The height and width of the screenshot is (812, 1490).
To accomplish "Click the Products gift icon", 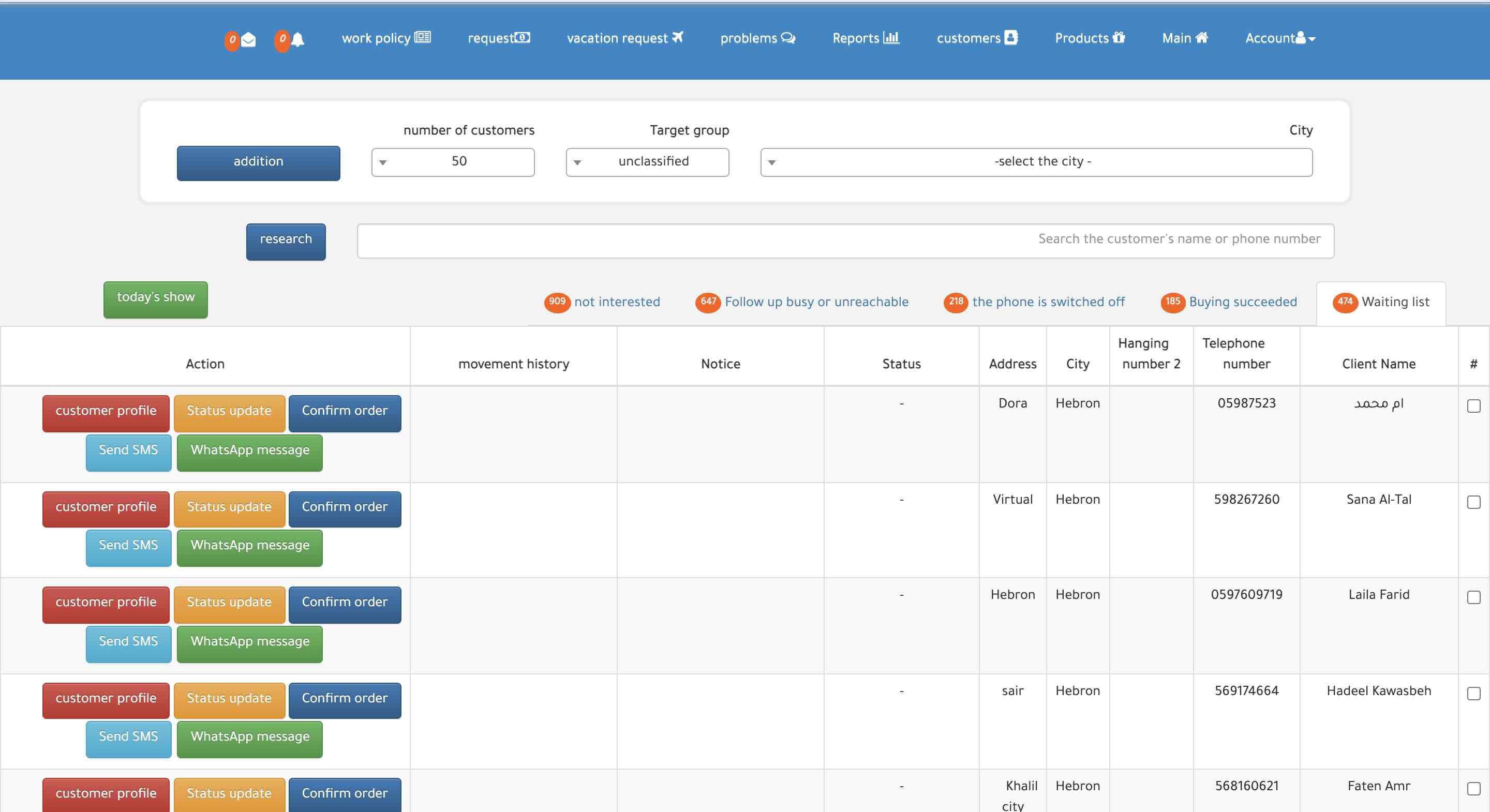I will (1119, 38).
